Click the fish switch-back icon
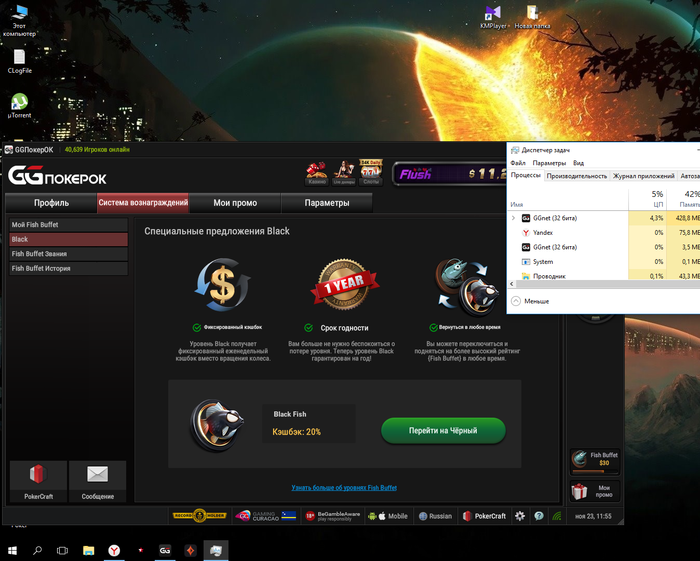This screenshot has height=561, width=700. coord(467,287)
